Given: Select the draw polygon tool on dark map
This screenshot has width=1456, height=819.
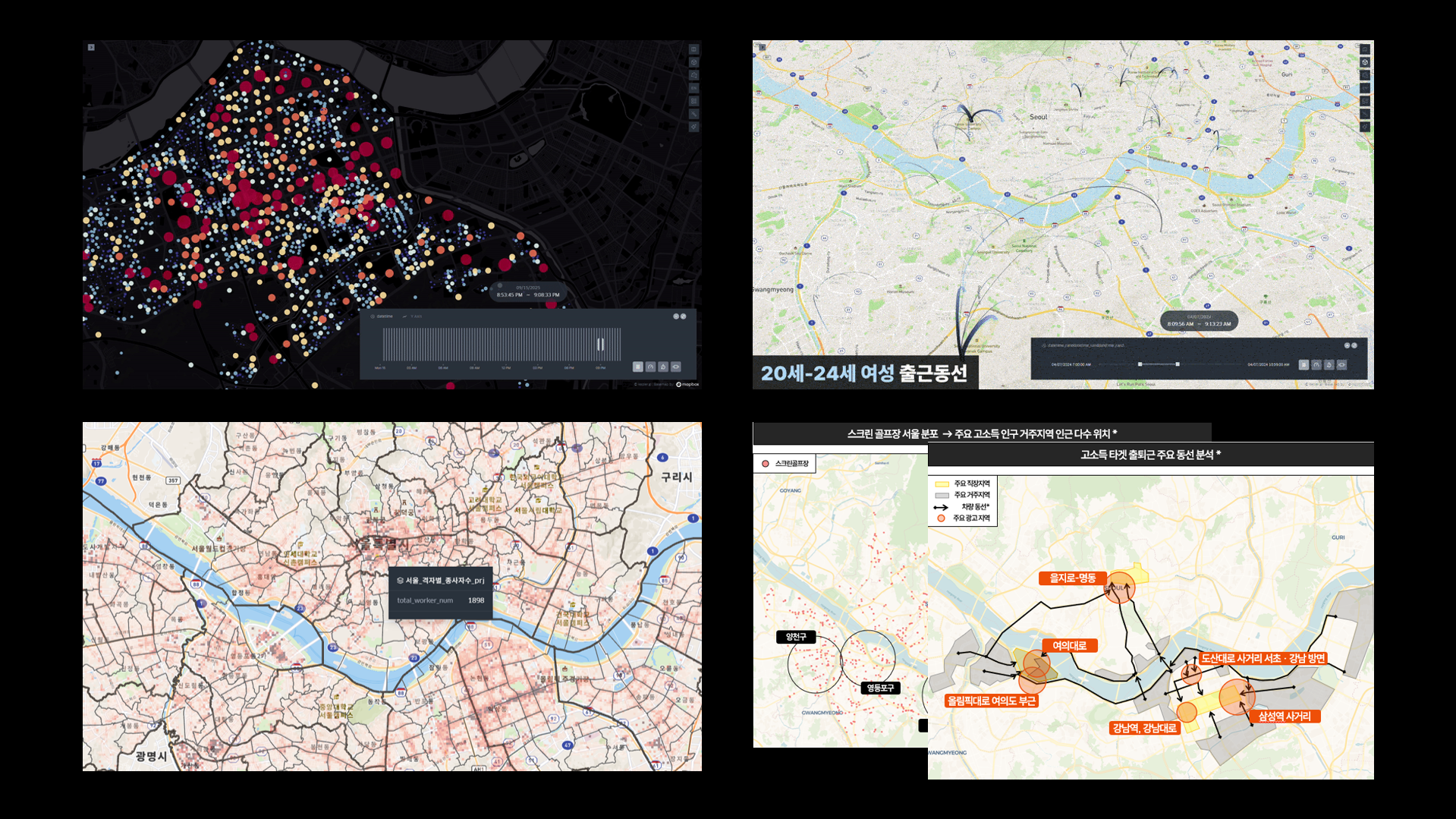Looking at the screenshot, I should point(693,75).
